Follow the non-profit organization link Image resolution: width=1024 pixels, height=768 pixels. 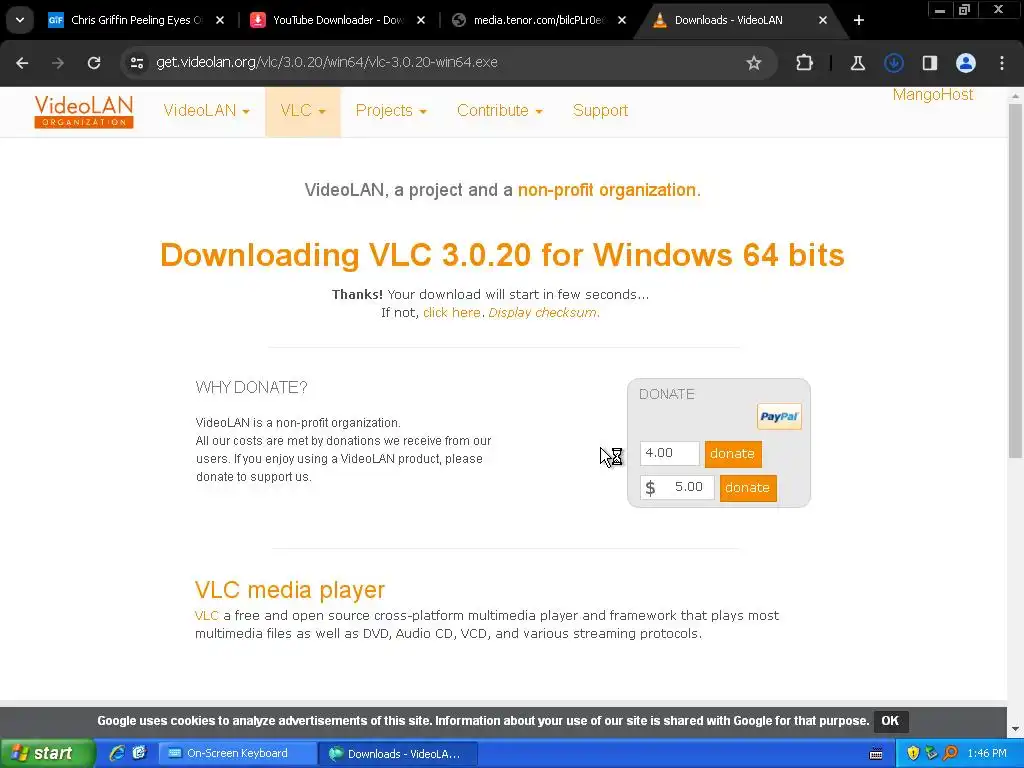point(609,190)
